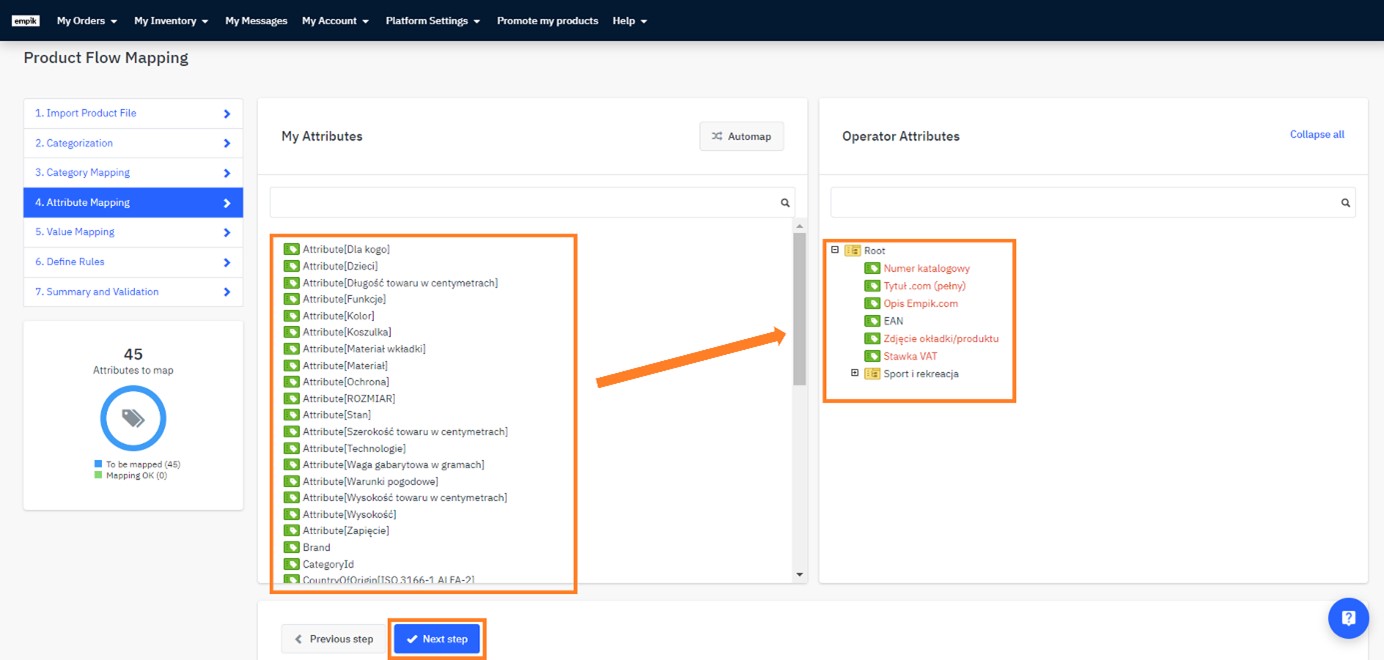Open the Platform Settings dropdown menu

pyautogui.click(x=432, y=21)
